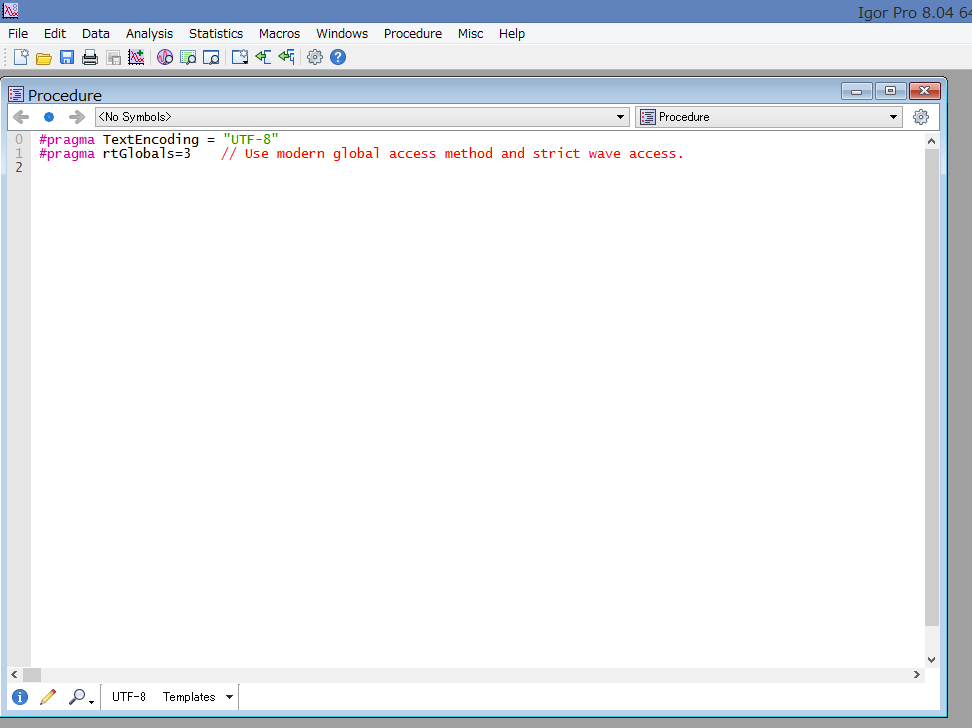This screenshot has width=972, height=728.
Task: Open the Templates dropdown menu
Action: 198,697
